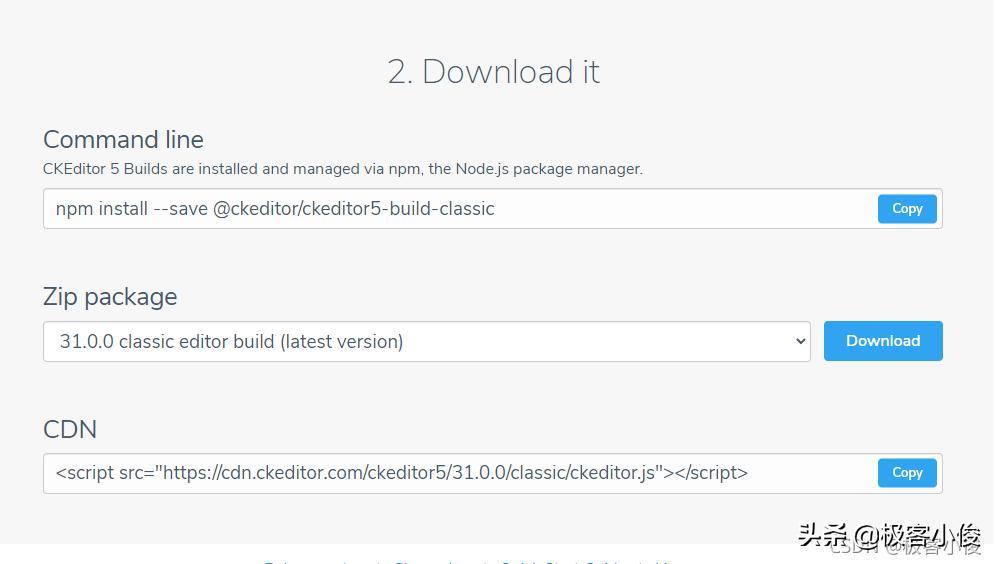Click the @ckeditor/ckeditor5-build-classic package name

[354, 209]
